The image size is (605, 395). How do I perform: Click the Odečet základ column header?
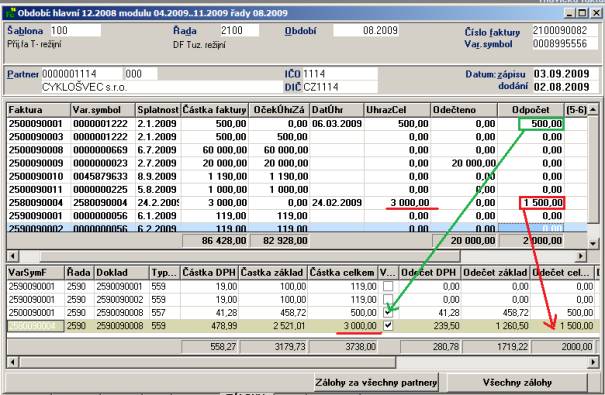(x=495, y=273)
